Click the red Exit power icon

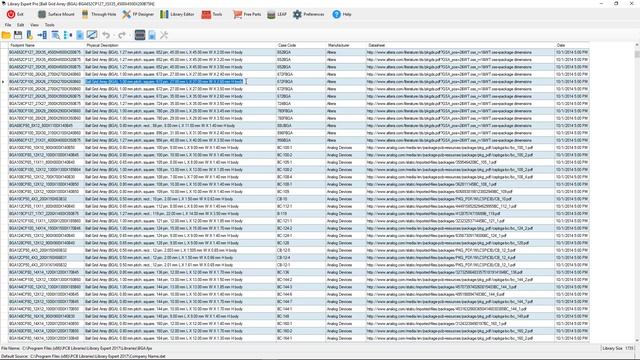pos(11,14)
